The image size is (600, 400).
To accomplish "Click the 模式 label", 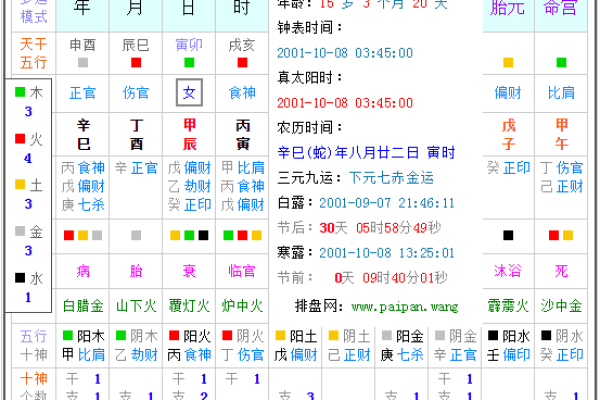I will [34, 17].
